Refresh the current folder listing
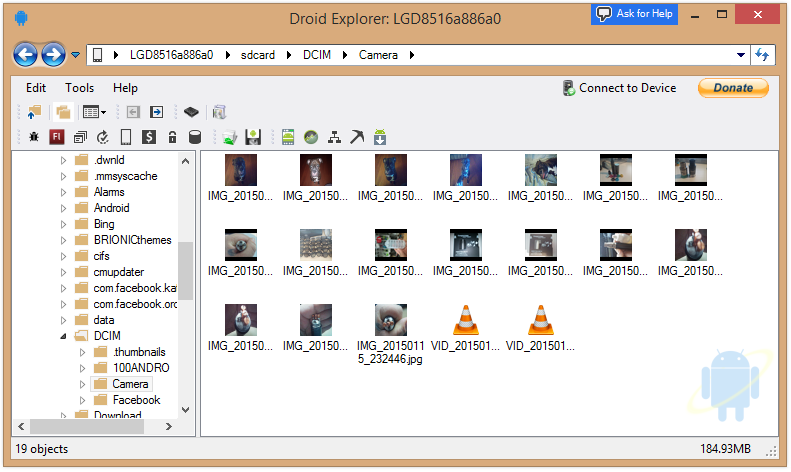 [762, 54]
